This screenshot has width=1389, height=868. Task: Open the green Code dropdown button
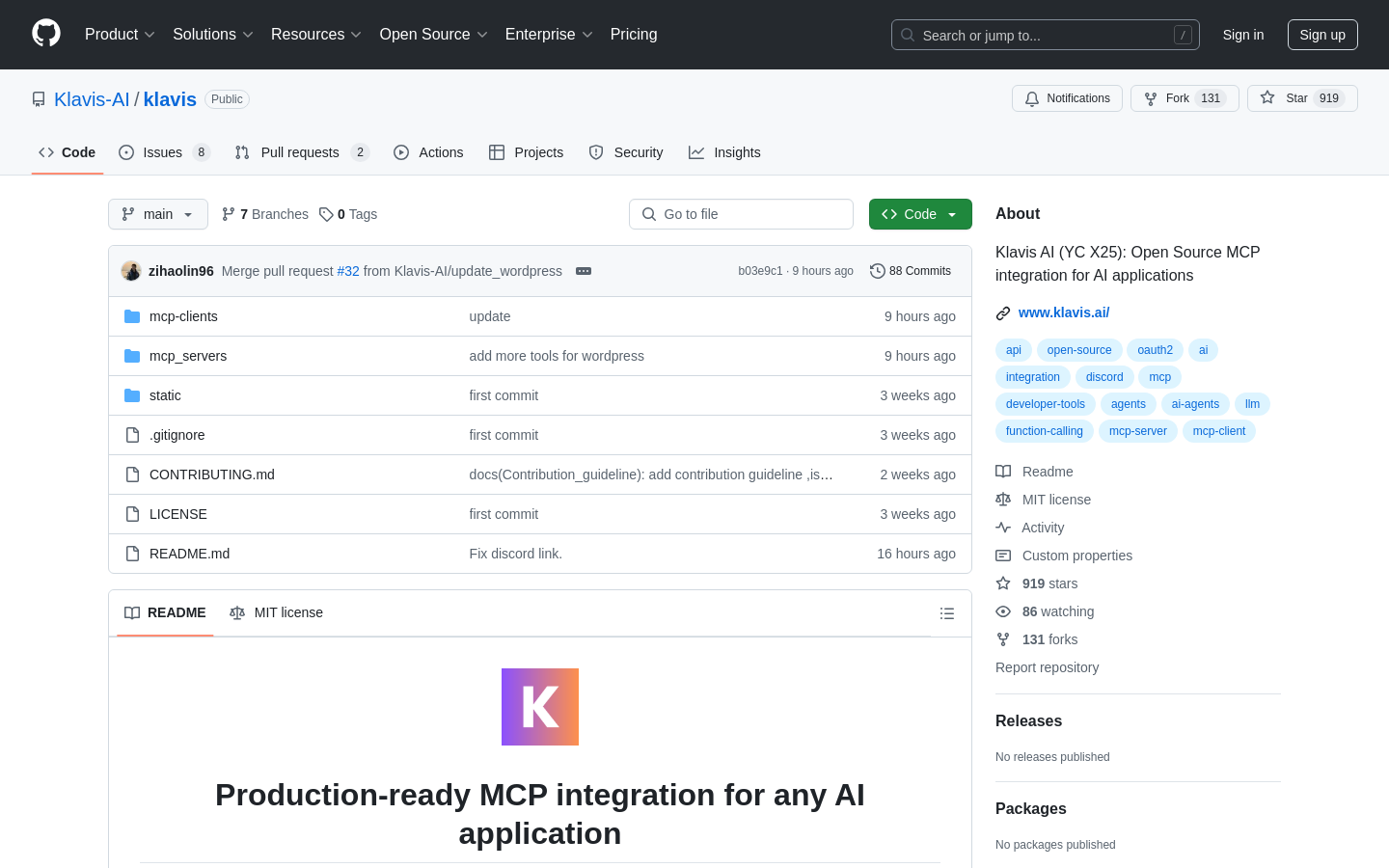(x=920, y=214)
